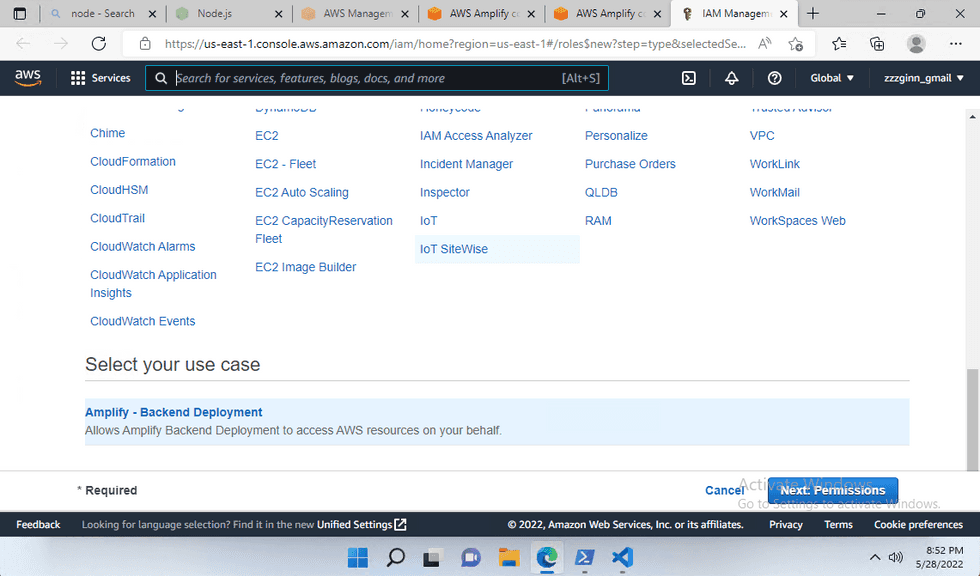Open browser profile avatar
Image resolution: width=980 pixels, height=576 pixels.
tap(916, 44)
